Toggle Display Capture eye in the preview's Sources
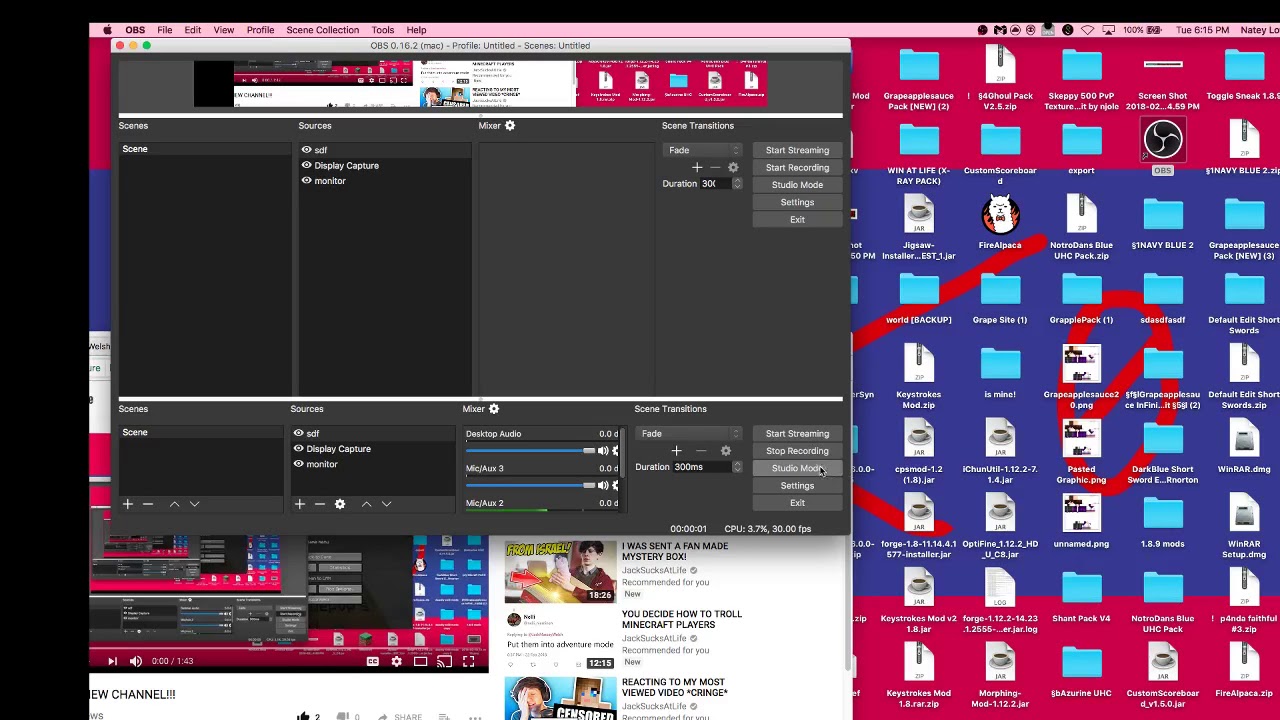Viewport: 1280px width, 720px height. pyautogui.click(x=306, y=165)
